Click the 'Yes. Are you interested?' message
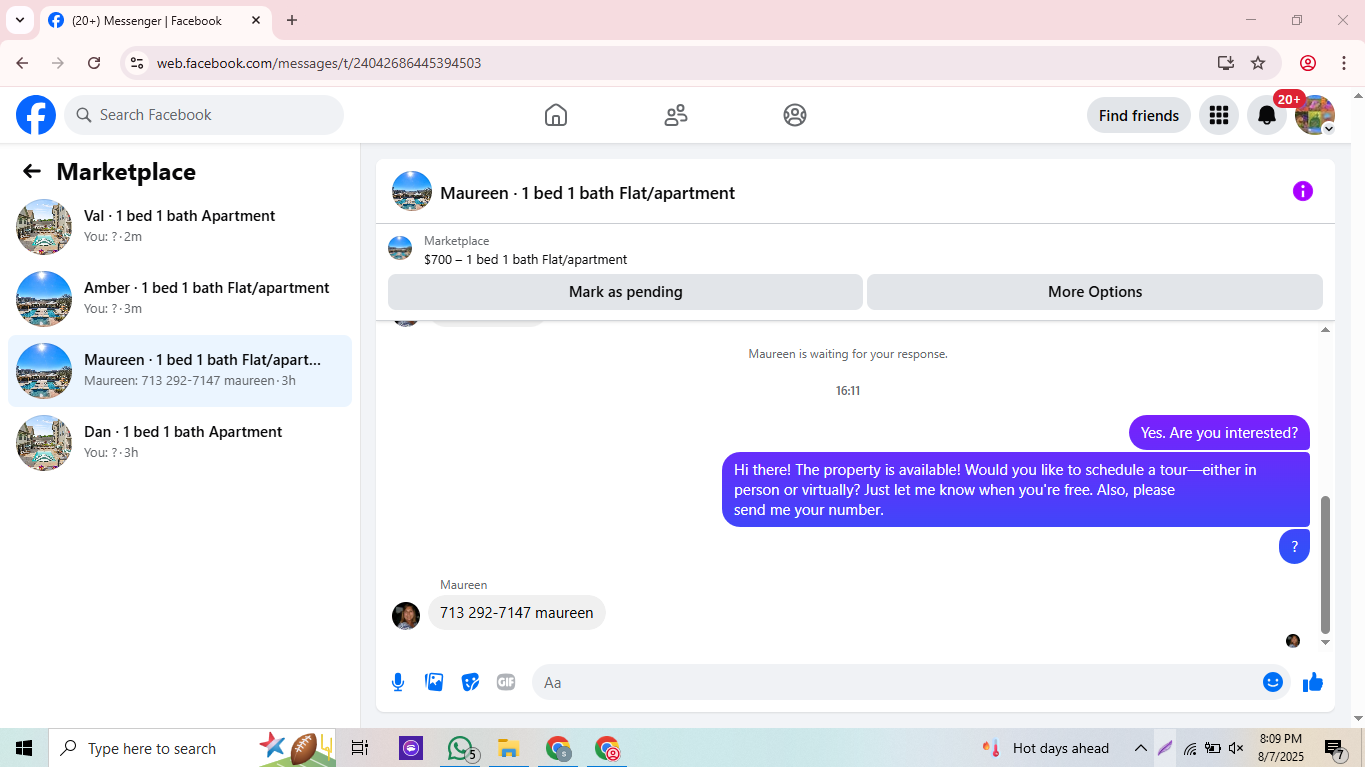 pos(1219,433)
